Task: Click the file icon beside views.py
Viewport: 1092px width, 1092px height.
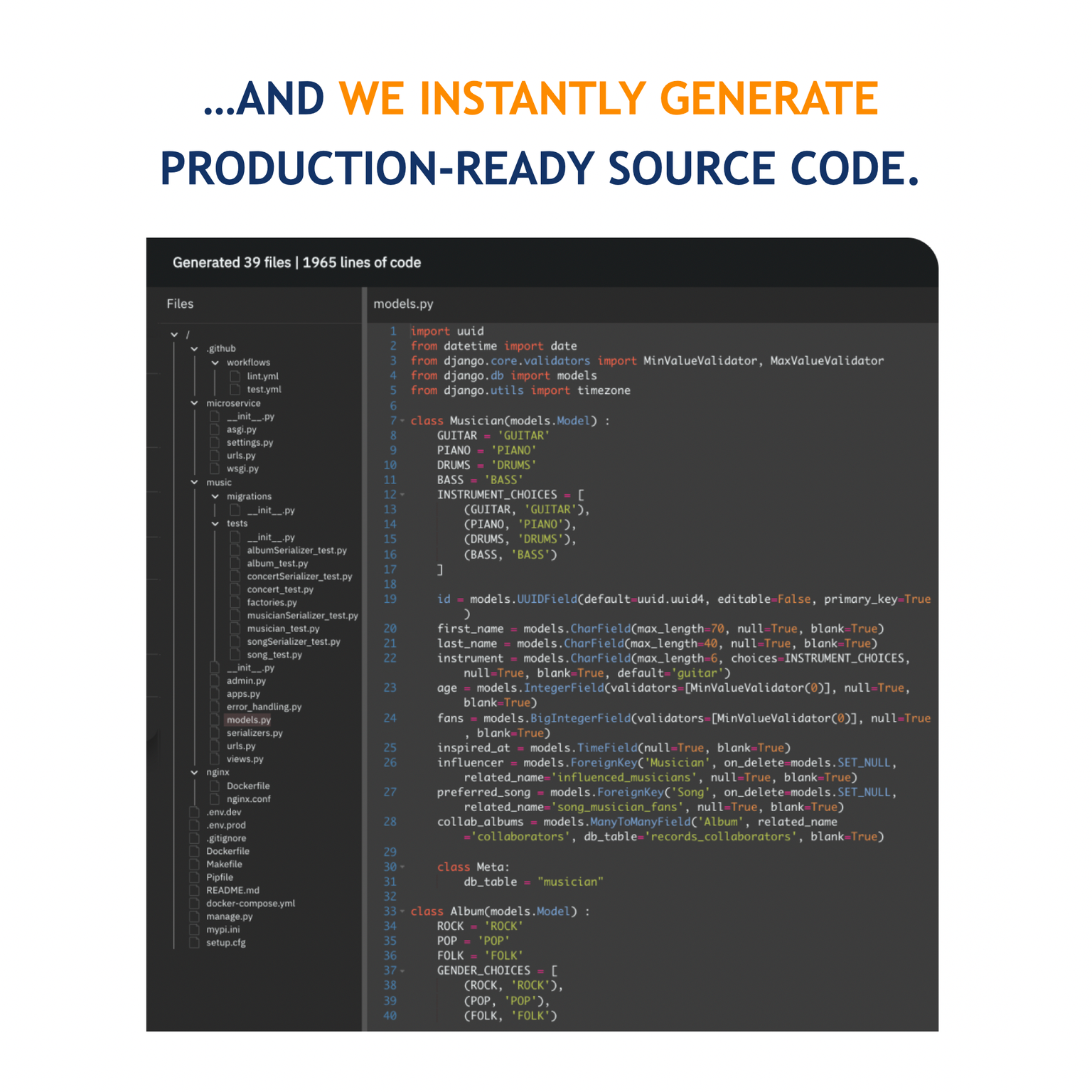Action: [214, 759]
